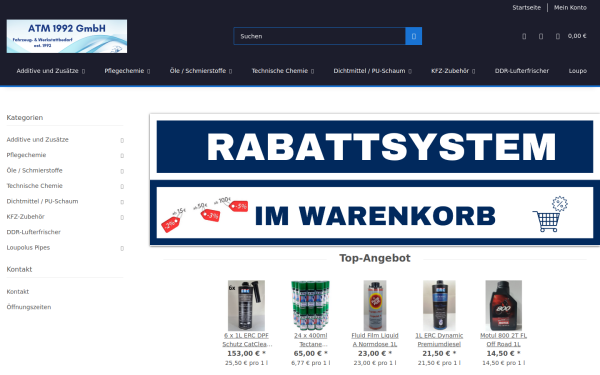Click the blue search submit button
The image size is (600, 375).
(414, 36)
